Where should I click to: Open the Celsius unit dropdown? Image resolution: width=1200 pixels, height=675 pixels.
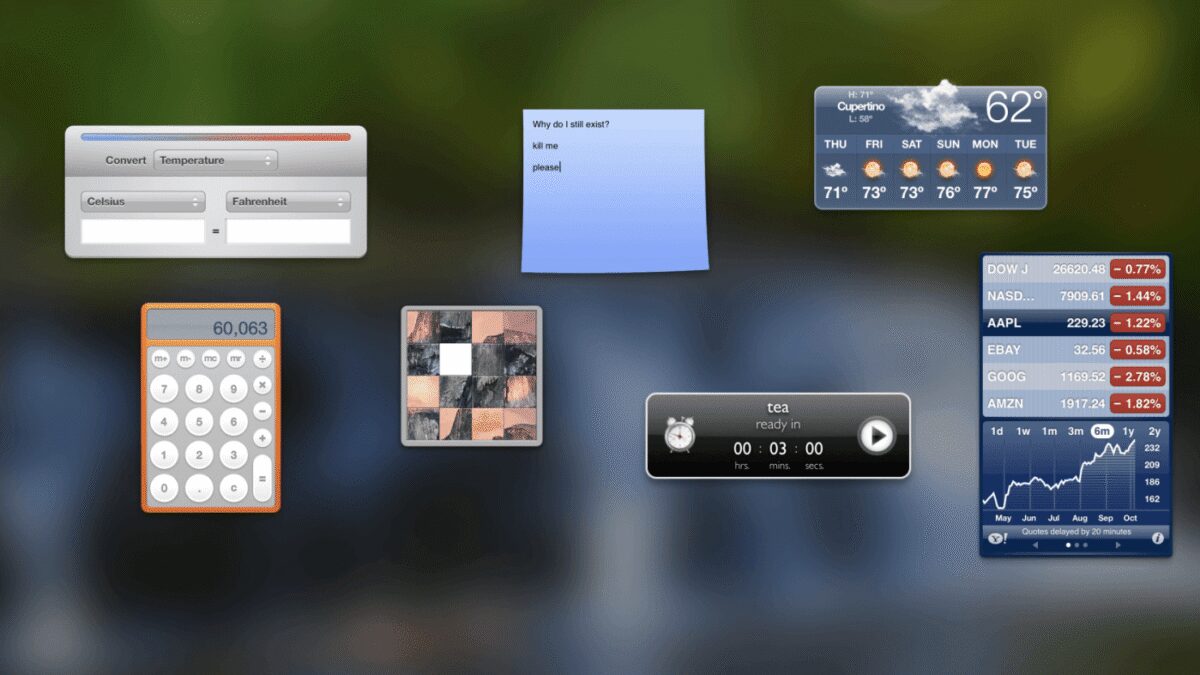(x=142, y=201)
